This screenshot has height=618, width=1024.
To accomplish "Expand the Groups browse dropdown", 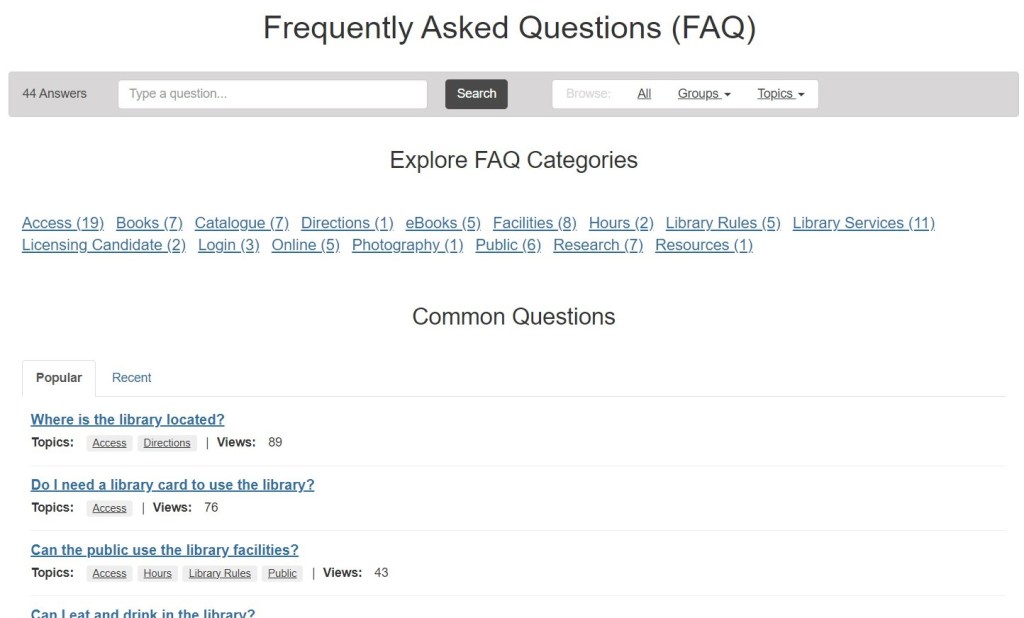I will tap(703, 94).
